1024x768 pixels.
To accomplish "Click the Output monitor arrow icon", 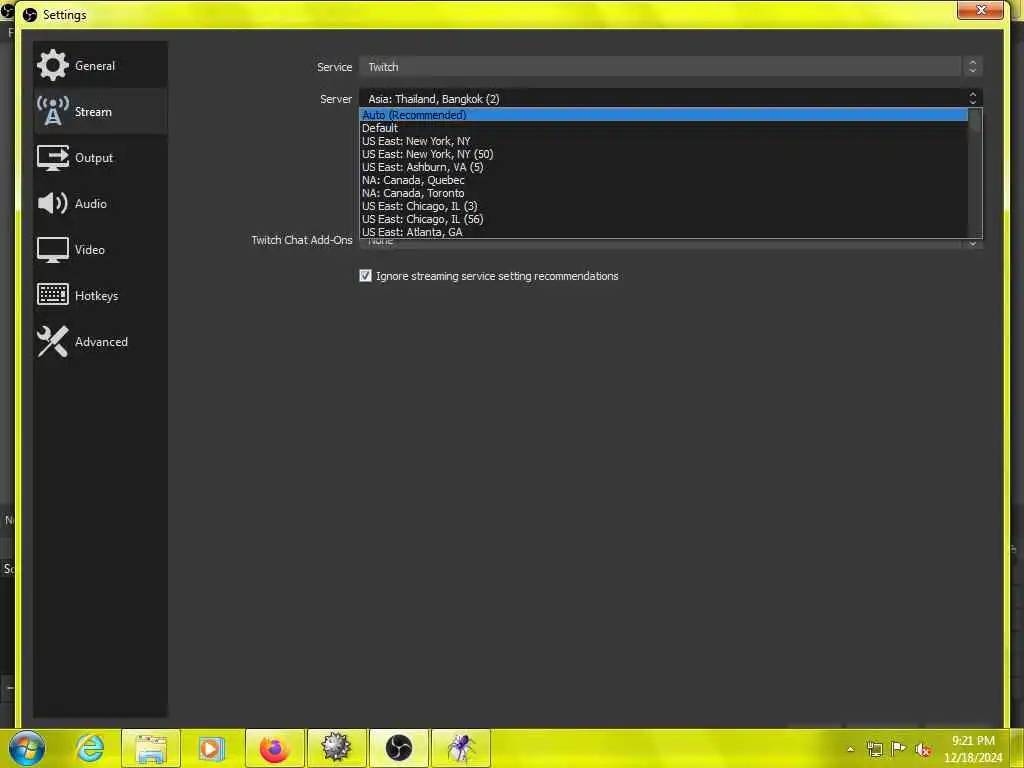I will tap(53, 158).
